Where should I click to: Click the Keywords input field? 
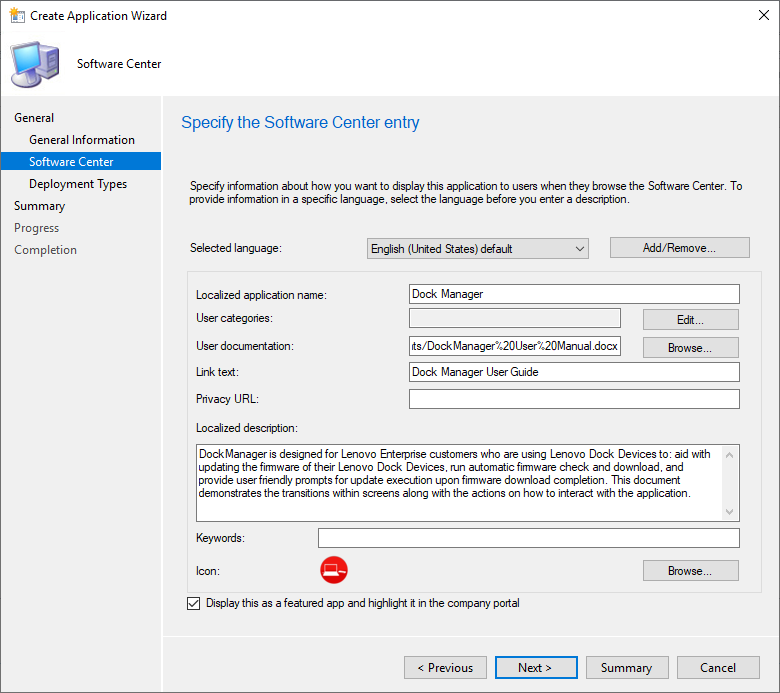(529, 538)
